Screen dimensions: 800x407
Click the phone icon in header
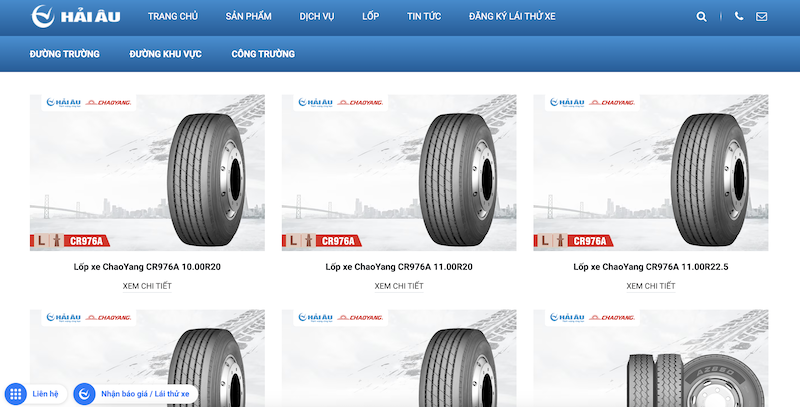coord(739,17)
